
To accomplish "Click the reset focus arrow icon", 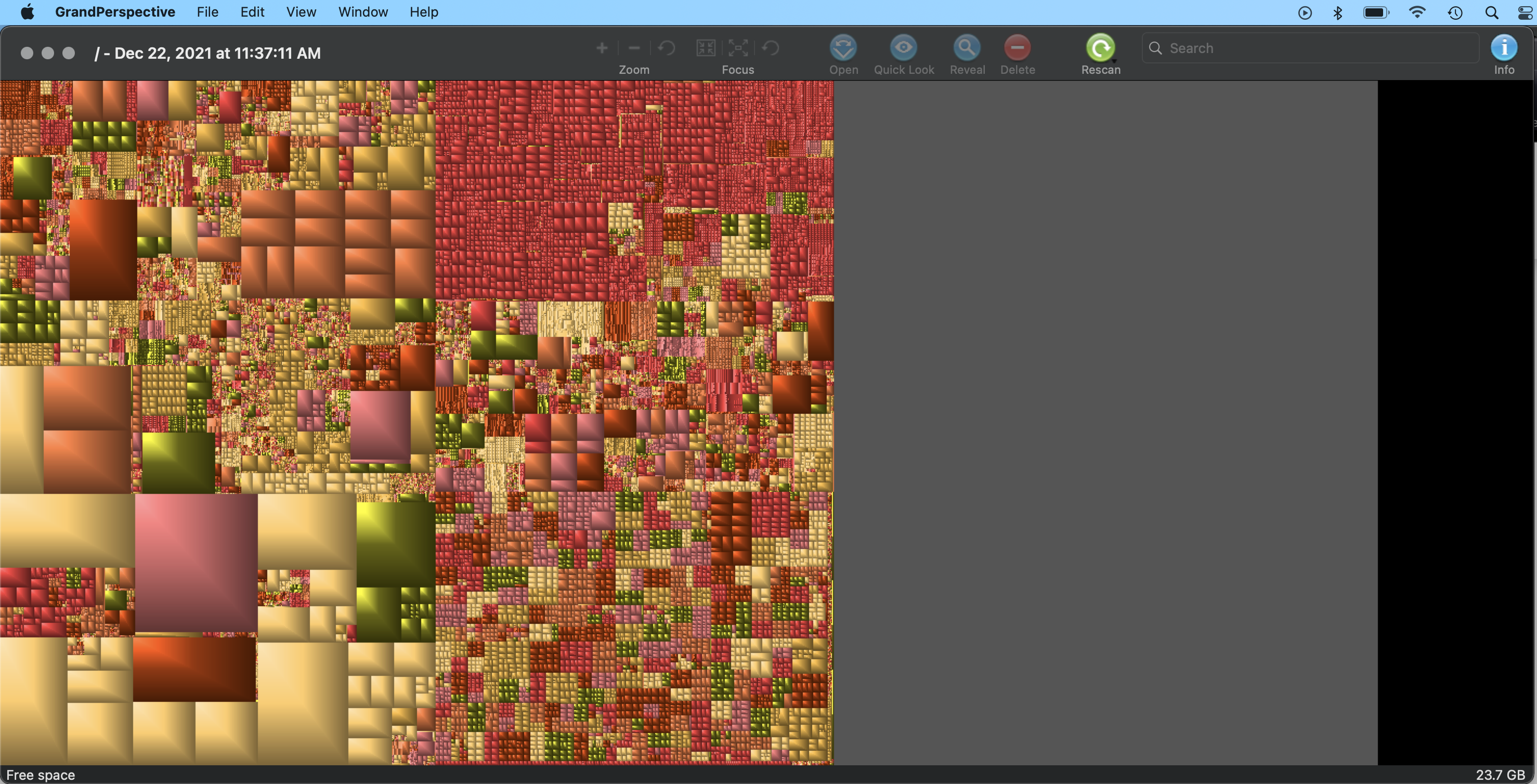I will coord(771,48).
